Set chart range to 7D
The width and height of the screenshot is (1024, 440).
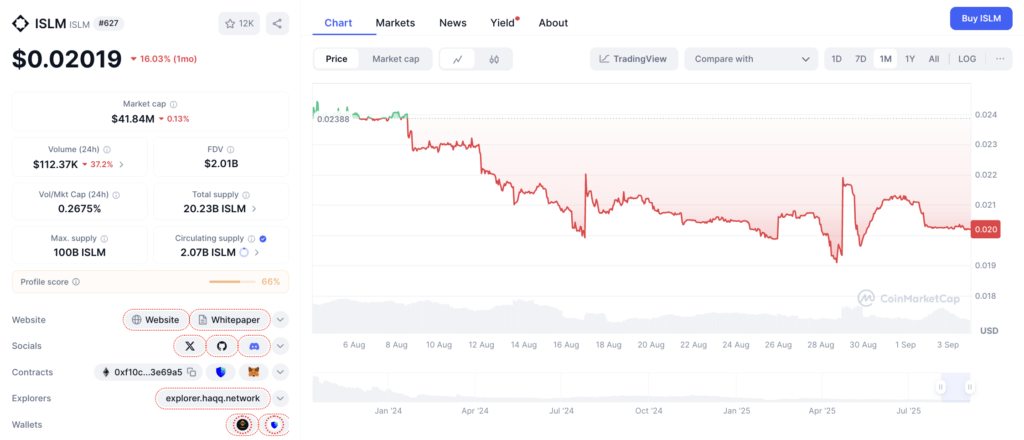[x=861, y=59]
